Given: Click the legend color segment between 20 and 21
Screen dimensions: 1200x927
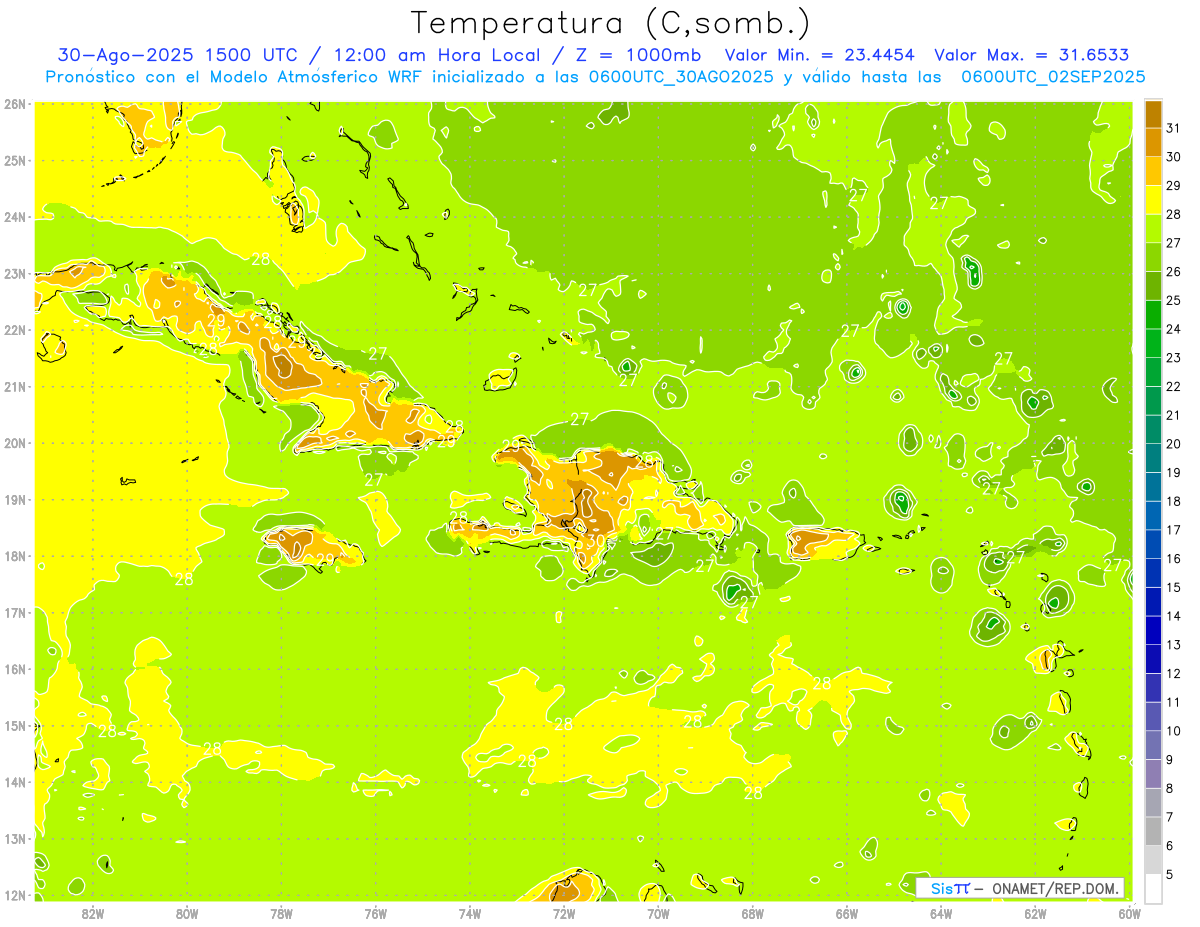Looking at the screenshot, I should click(1153, 429).
